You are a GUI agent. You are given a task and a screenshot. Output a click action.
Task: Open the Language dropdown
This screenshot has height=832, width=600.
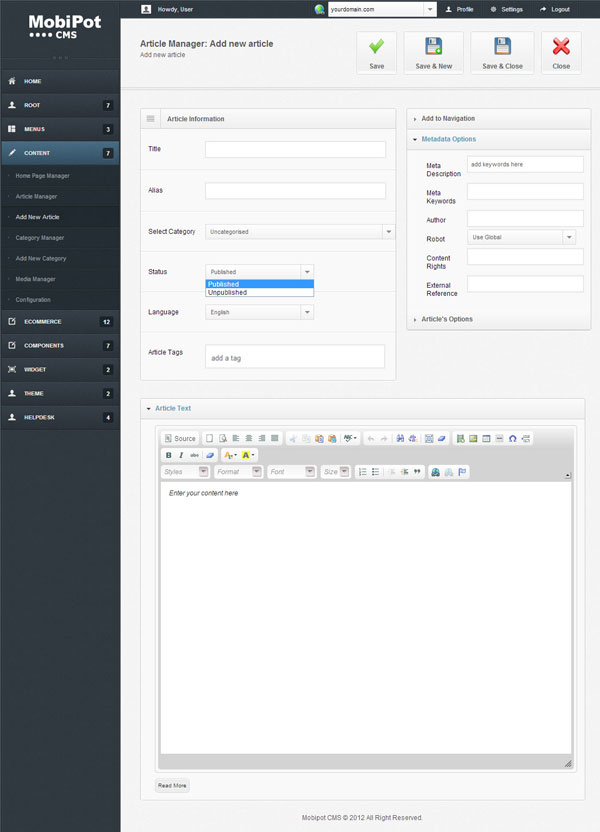click(x=259, y=312)
